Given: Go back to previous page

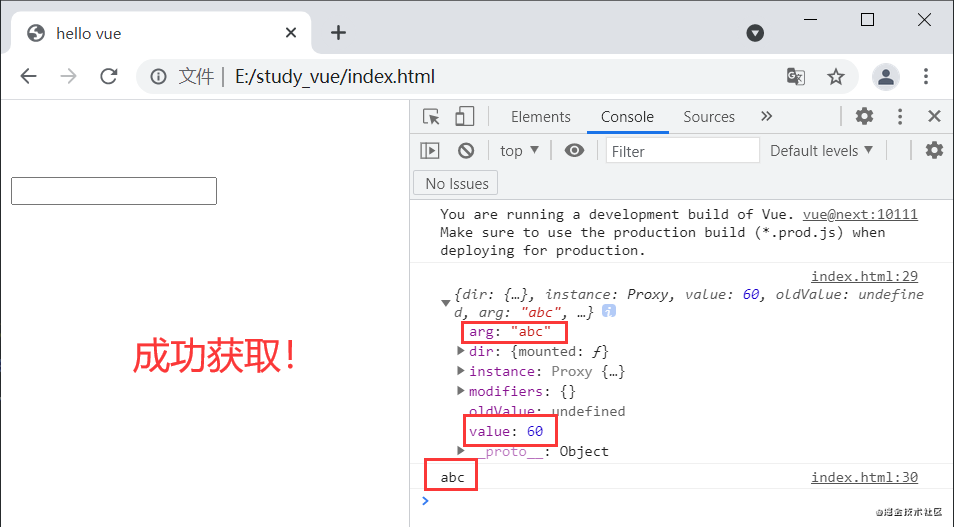Looking at the screenshot, I should 29,76.
